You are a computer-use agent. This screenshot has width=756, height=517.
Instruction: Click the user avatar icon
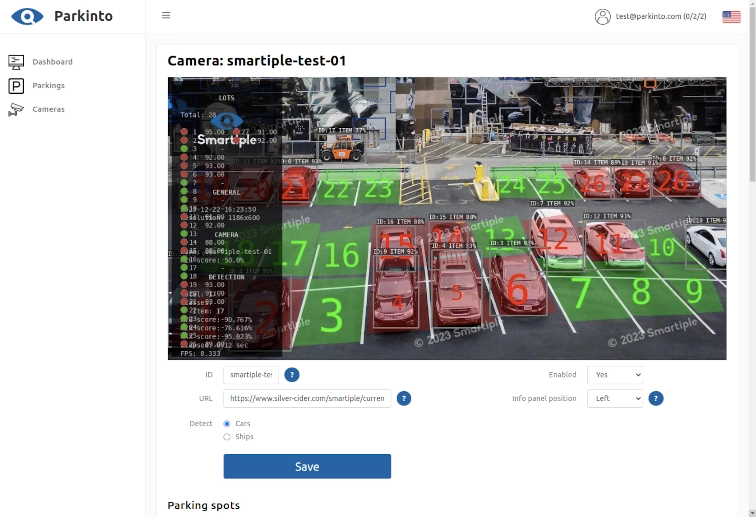pos(603,16)
